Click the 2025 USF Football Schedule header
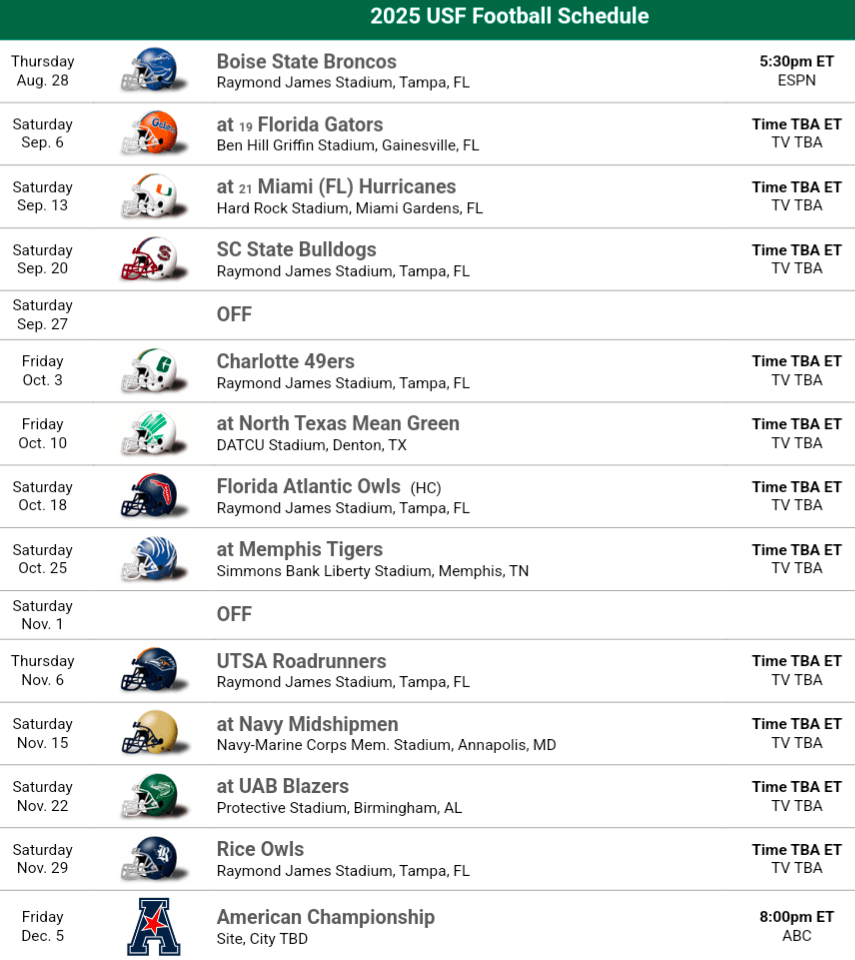Image resolution: width=855 pixels, height=960 pixels. pyautogui.click(x=509, y=17)
